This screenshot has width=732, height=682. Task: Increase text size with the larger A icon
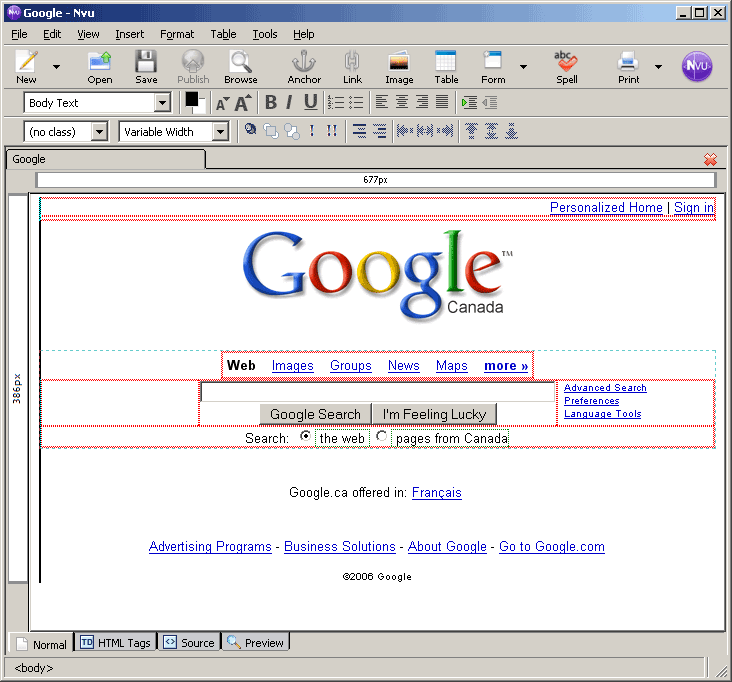pyautogui.click(x=243, y=102)
